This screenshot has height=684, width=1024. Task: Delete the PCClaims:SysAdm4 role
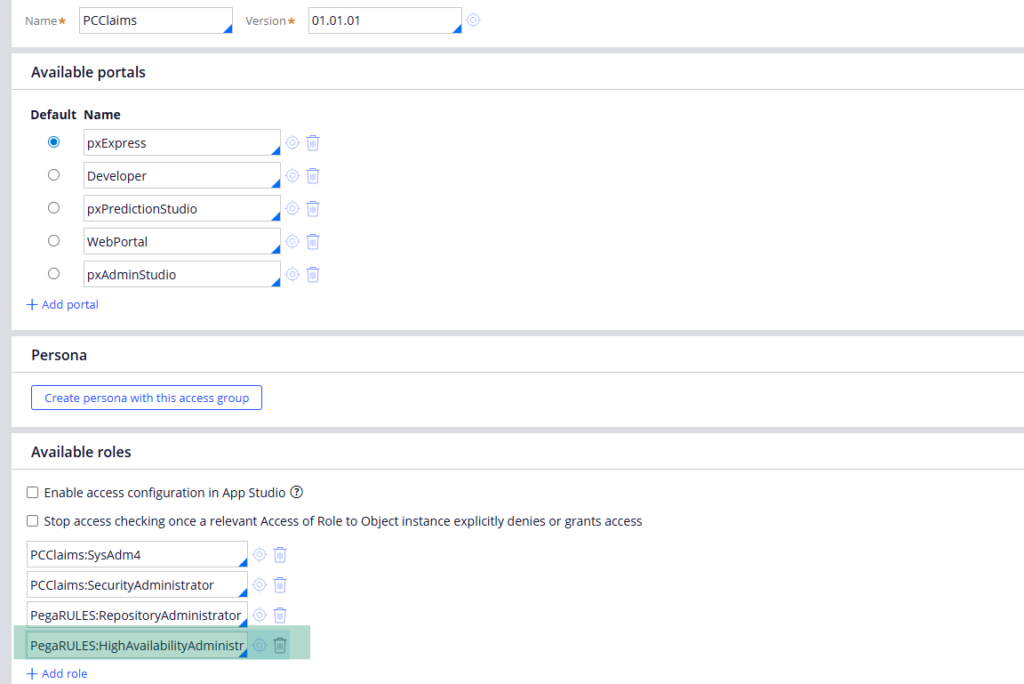pyautogui.click(x=280, y=555)
